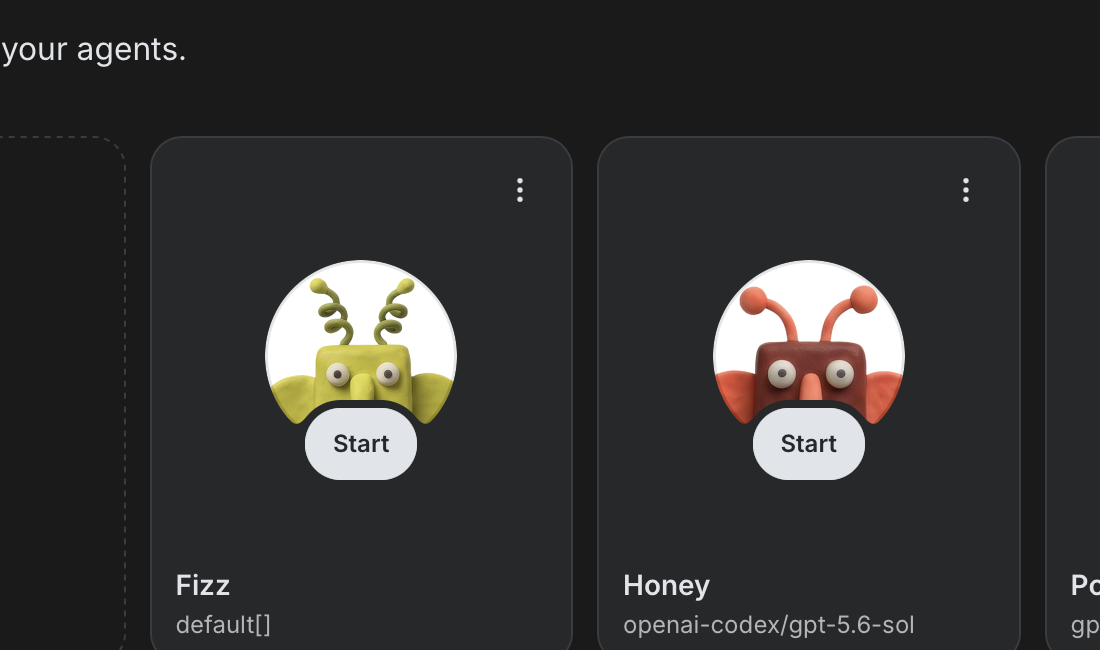Click the "default[]" model label
Viewport: 1100px width, 650px height.
[x=223, y=625]
